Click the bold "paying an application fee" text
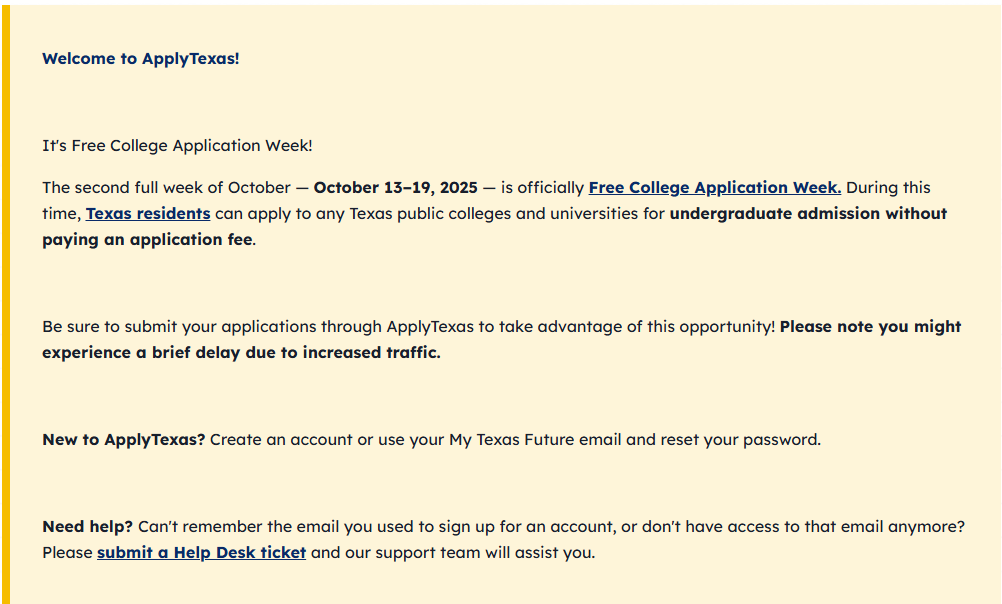1002x604 pixels. pos(147,240)
